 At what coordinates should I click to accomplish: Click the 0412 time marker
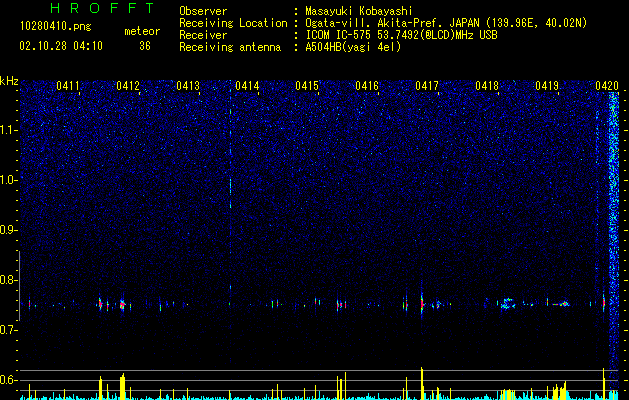128,86
